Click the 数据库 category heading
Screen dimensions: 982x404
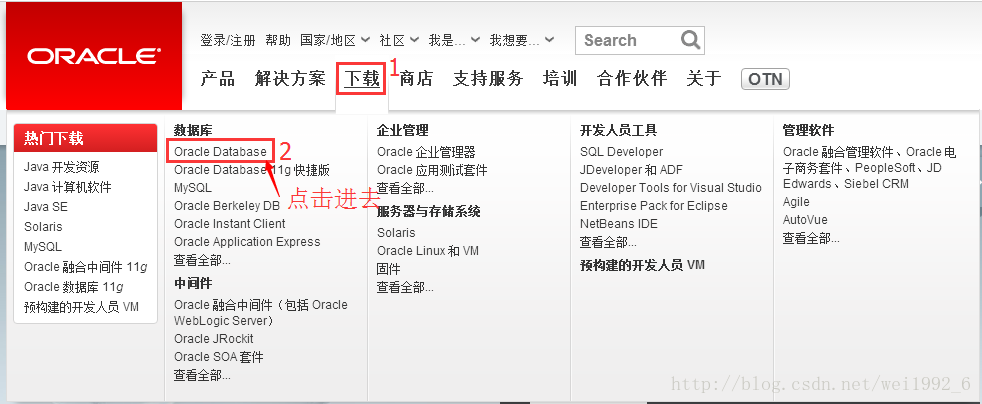pyautogui.click(x=193, y=130)
